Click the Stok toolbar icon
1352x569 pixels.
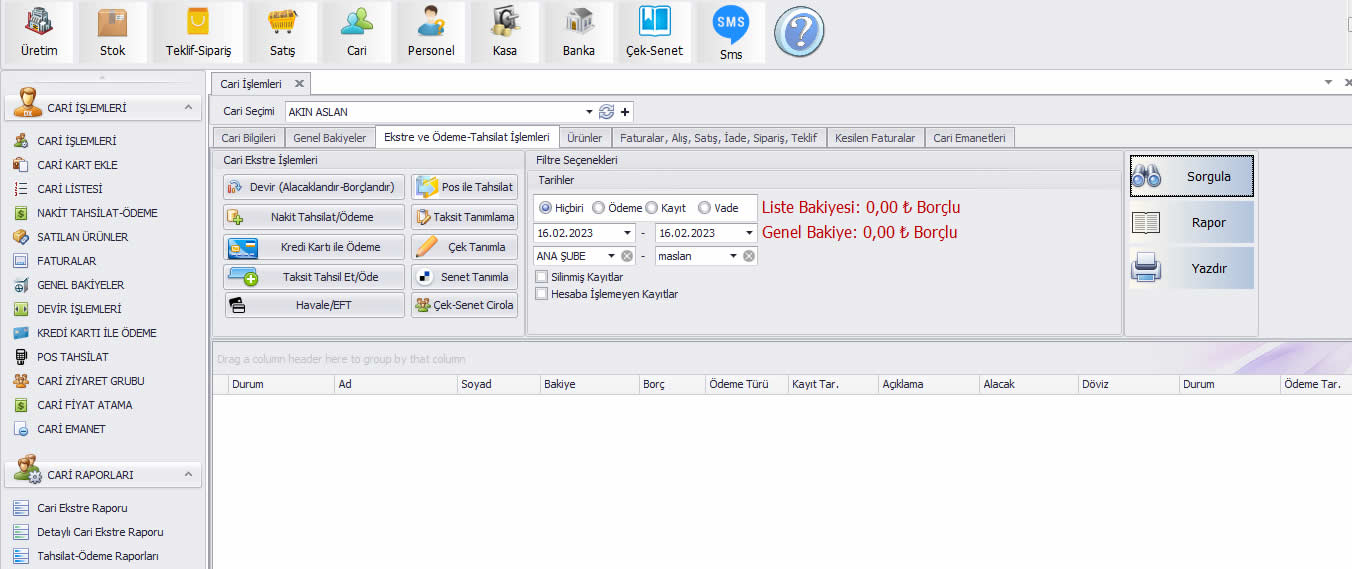coord(112,32)
